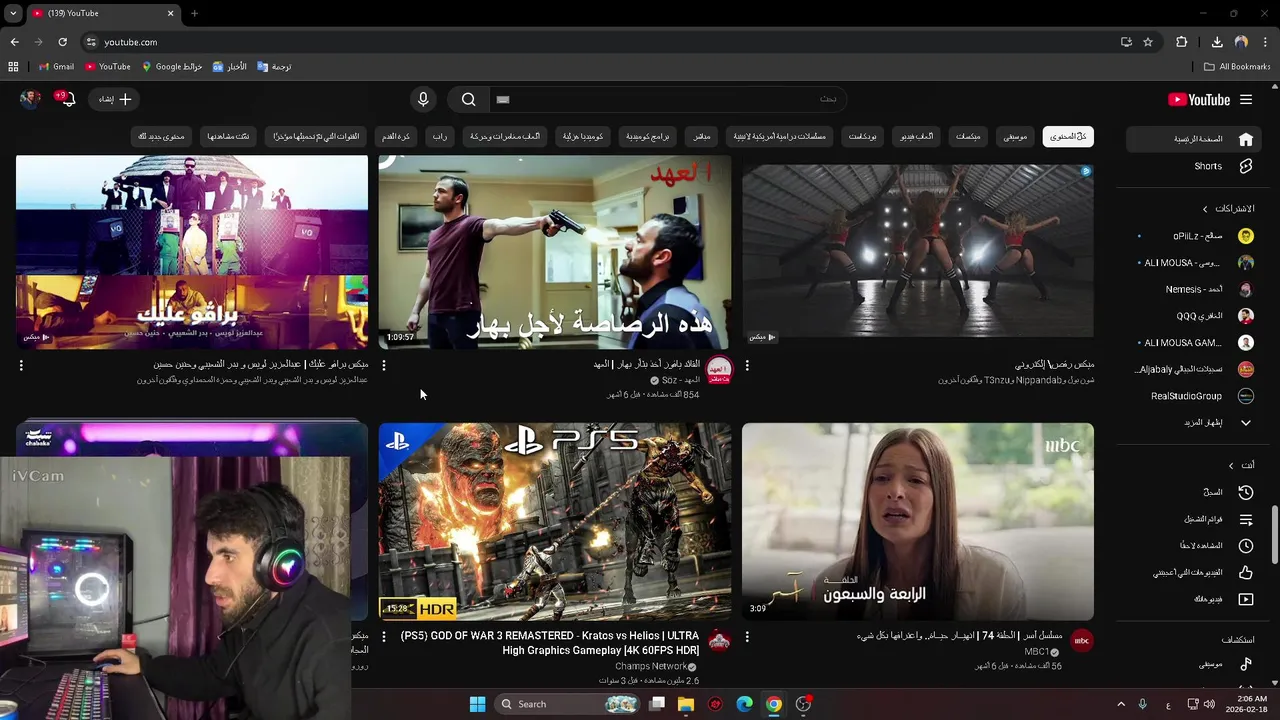Viewport: 1280px width, 720px height.
Task: Open RealStudioGroup channel subscription
Action: 1192,396
